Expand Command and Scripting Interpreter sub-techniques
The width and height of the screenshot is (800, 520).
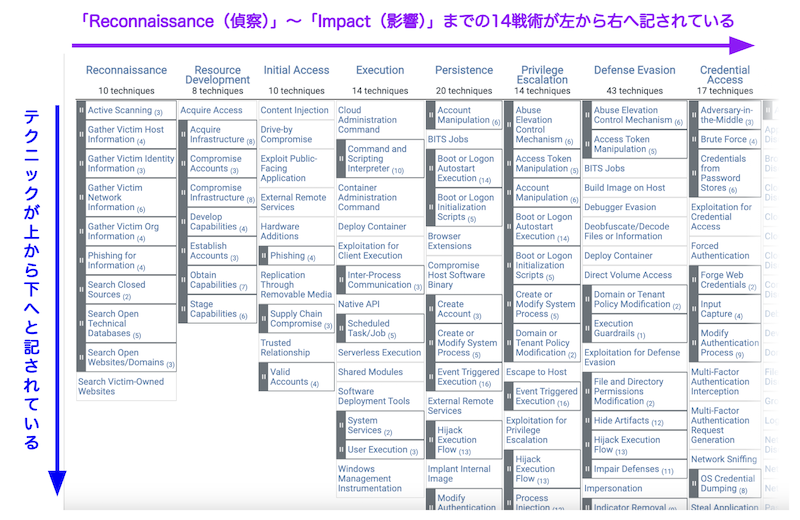click(x=341, y=159)
